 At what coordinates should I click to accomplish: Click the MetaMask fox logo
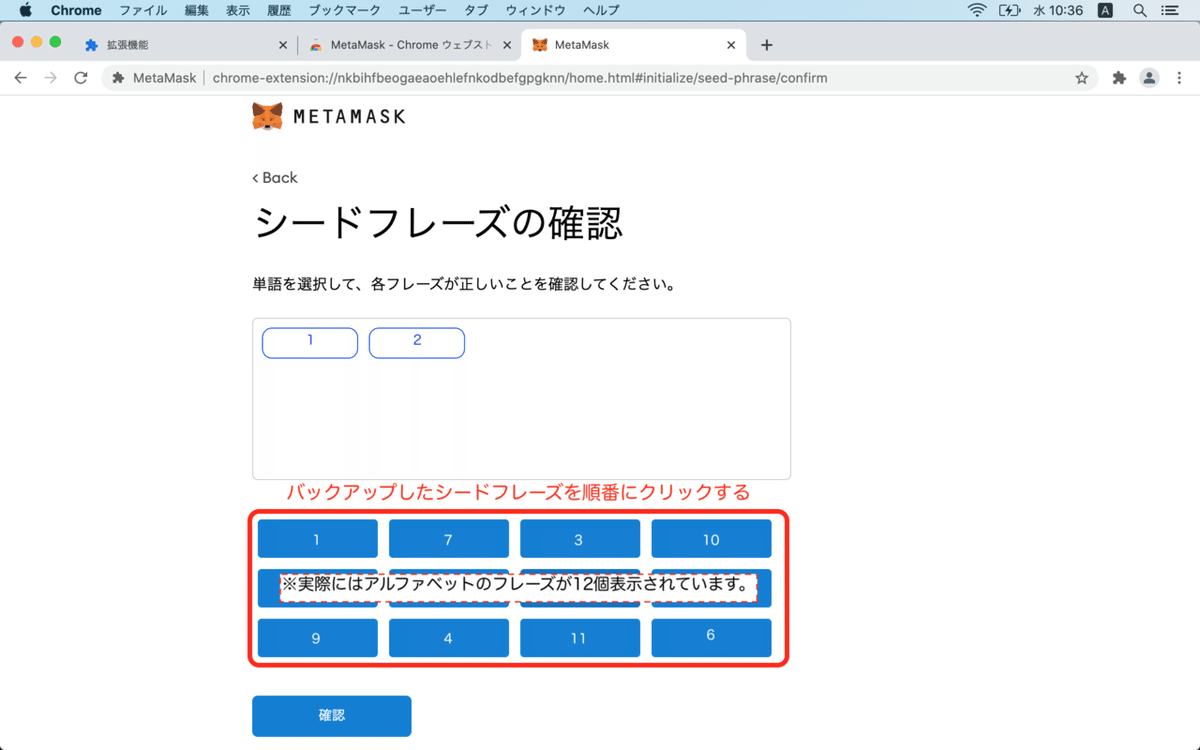click(x=267, y=115)
